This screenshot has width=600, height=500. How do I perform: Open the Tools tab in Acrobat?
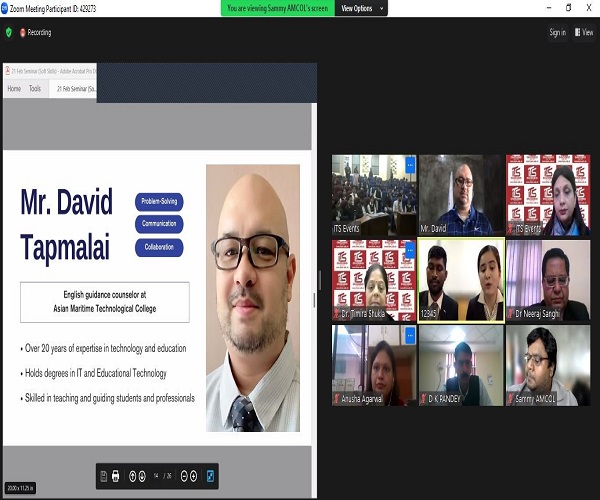(35, 89)
